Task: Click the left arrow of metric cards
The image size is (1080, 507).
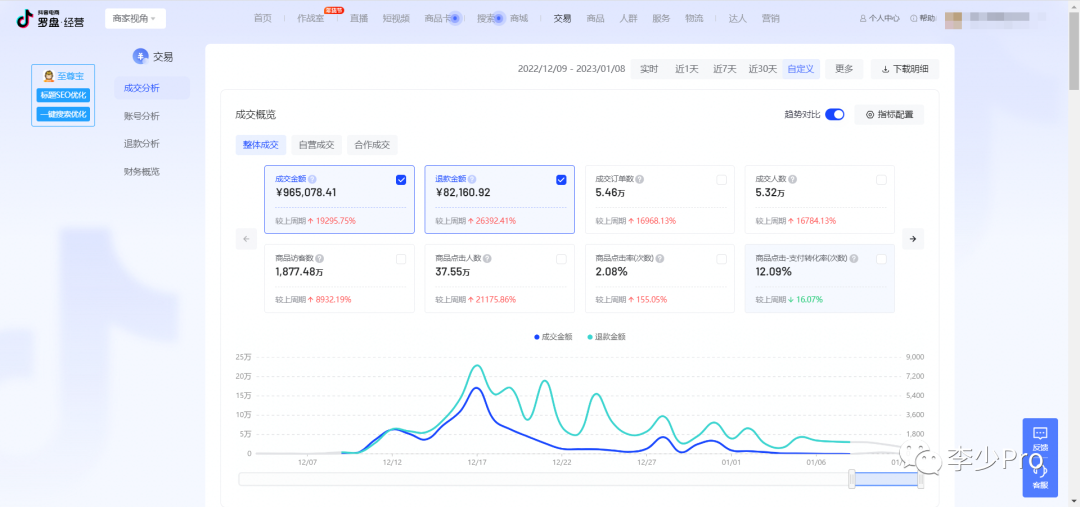Action: pyautogui.click(x=247, y=238)
